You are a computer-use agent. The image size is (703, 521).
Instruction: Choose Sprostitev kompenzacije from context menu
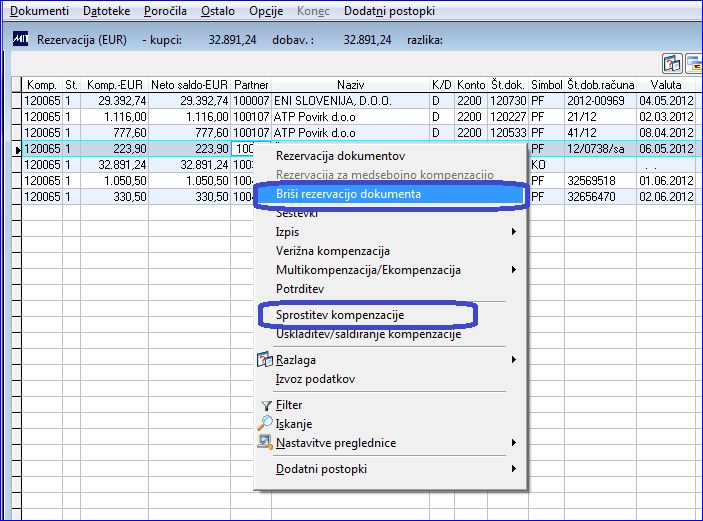(340, 315)
